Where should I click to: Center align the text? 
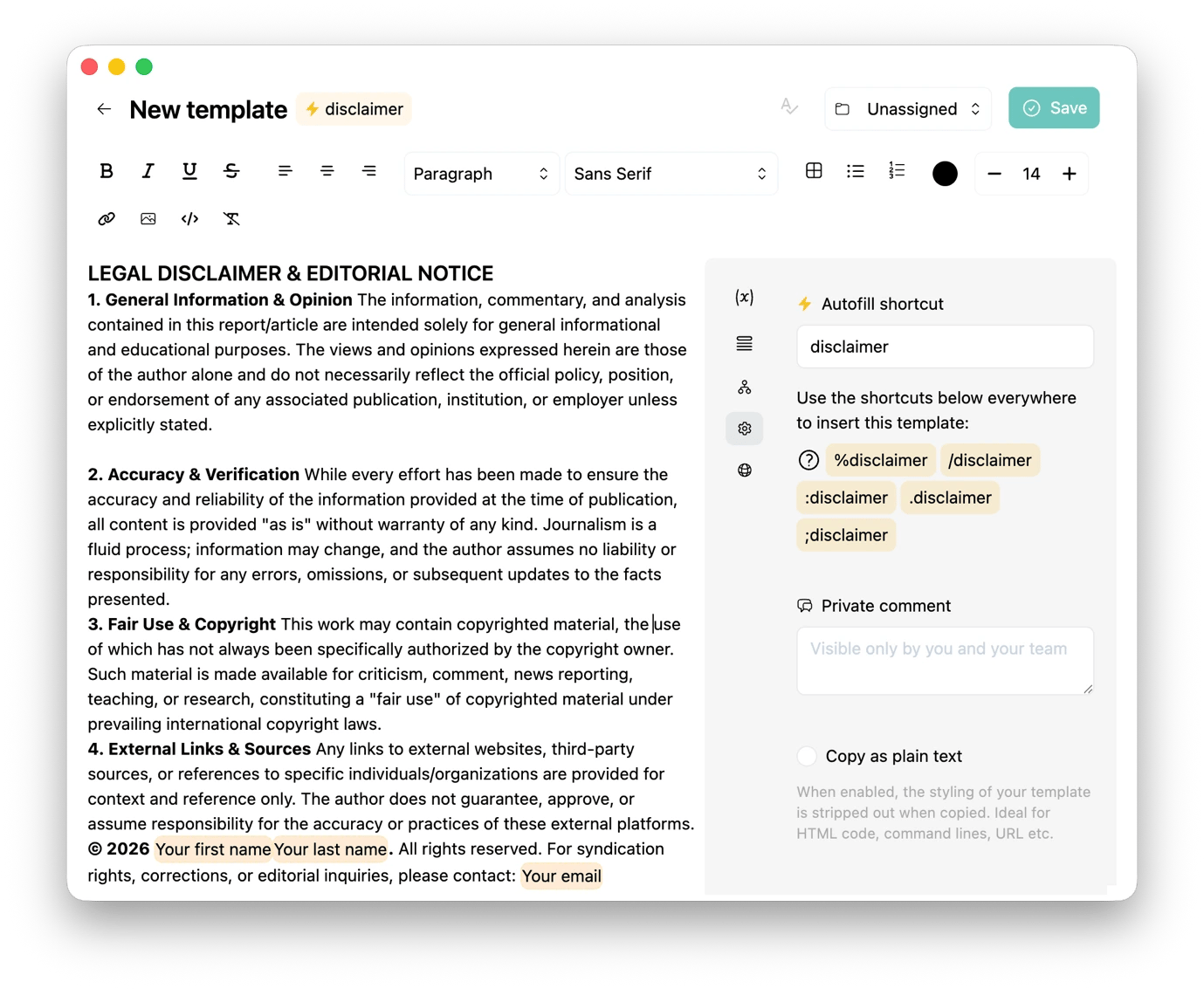pyautogui.click(x=327, y=171)
